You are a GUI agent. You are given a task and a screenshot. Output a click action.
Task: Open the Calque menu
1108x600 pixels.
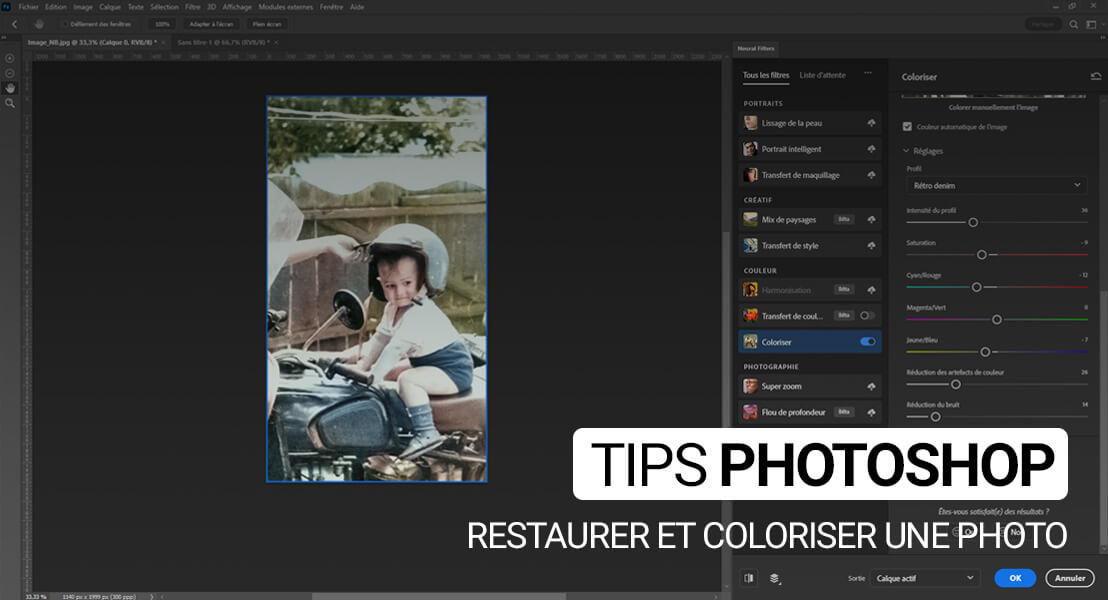(110, 7)
